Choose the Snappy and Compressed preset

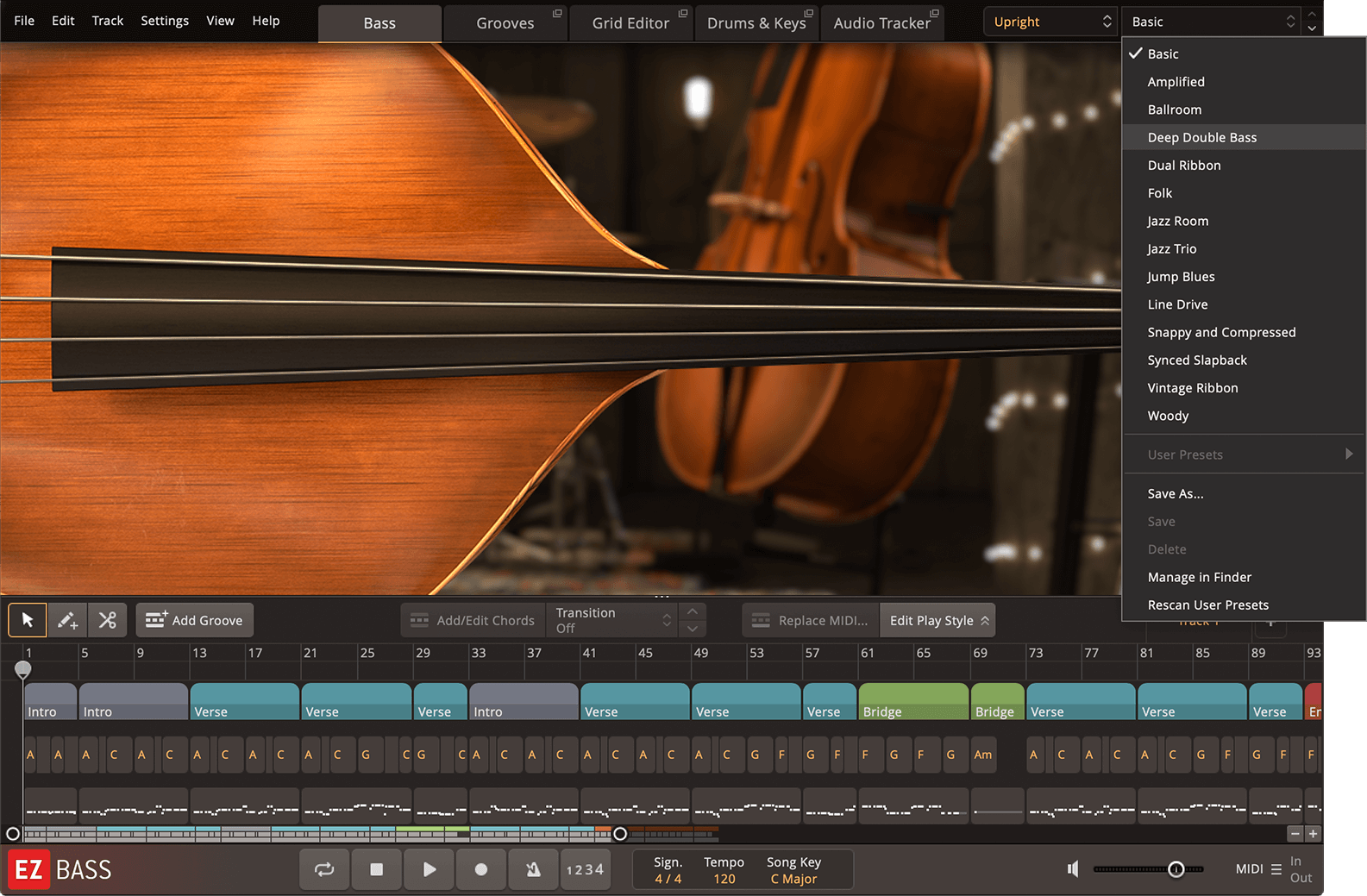click(1244, 332)
